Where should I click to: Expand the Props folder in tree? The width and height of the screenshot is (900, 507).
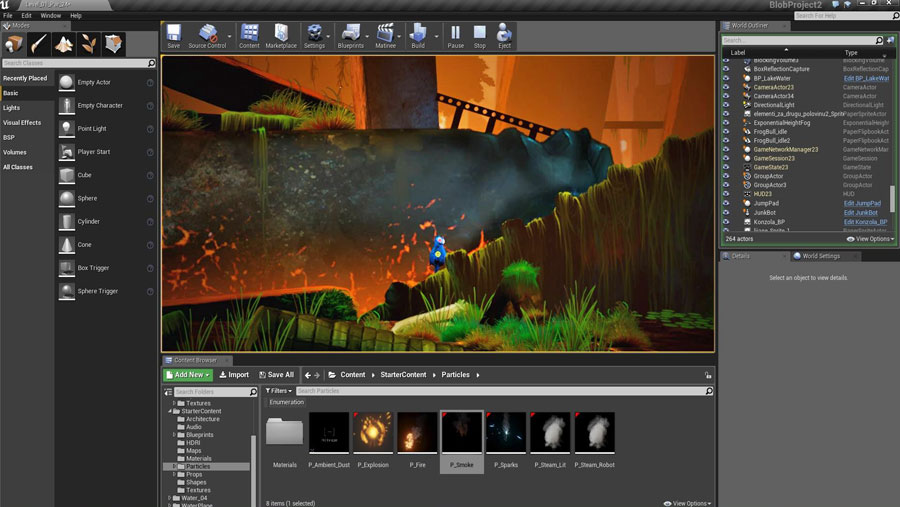[x=174, y=474]
